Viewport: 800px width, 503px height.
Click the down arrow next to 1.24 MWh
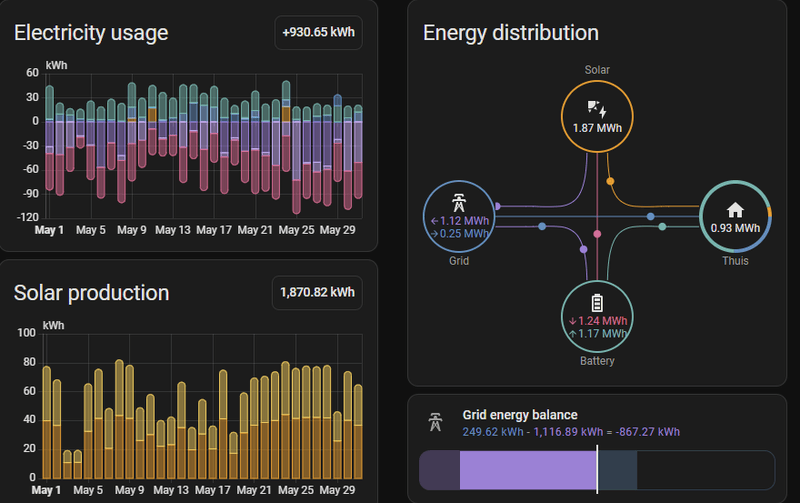click(572, 321)
